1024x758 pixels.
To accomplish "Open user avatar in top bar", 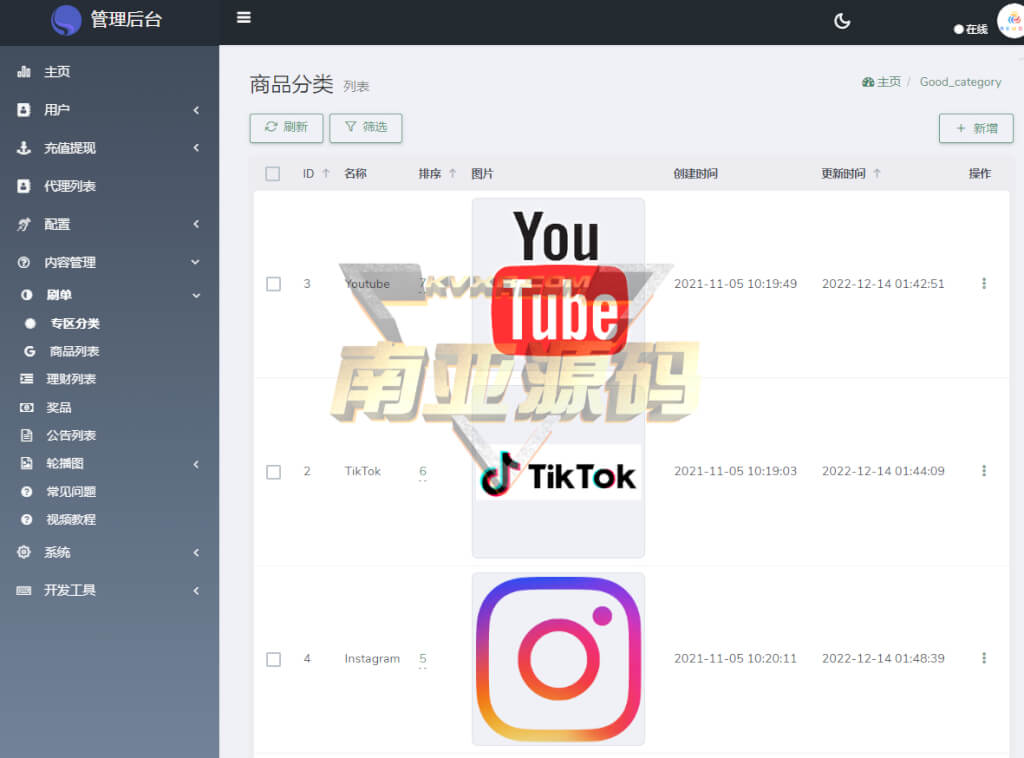I will click(1011, 20).
